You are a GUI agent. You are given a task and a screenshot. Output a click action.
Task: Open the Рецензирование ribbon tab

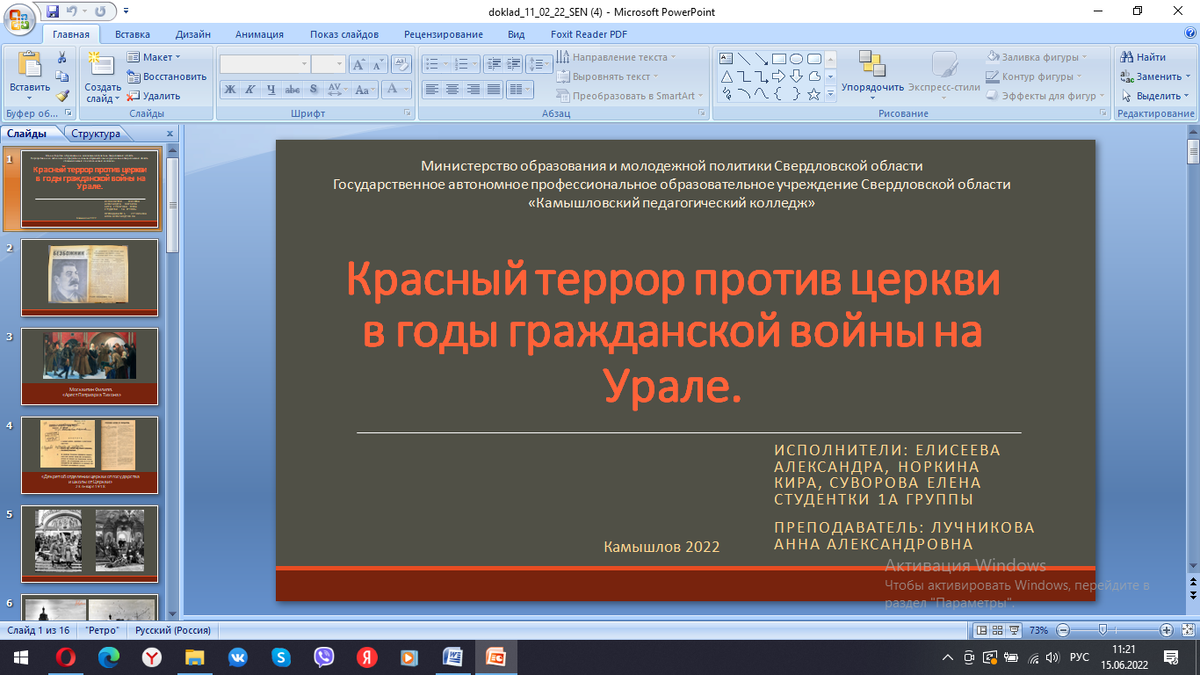click(443, 34)
